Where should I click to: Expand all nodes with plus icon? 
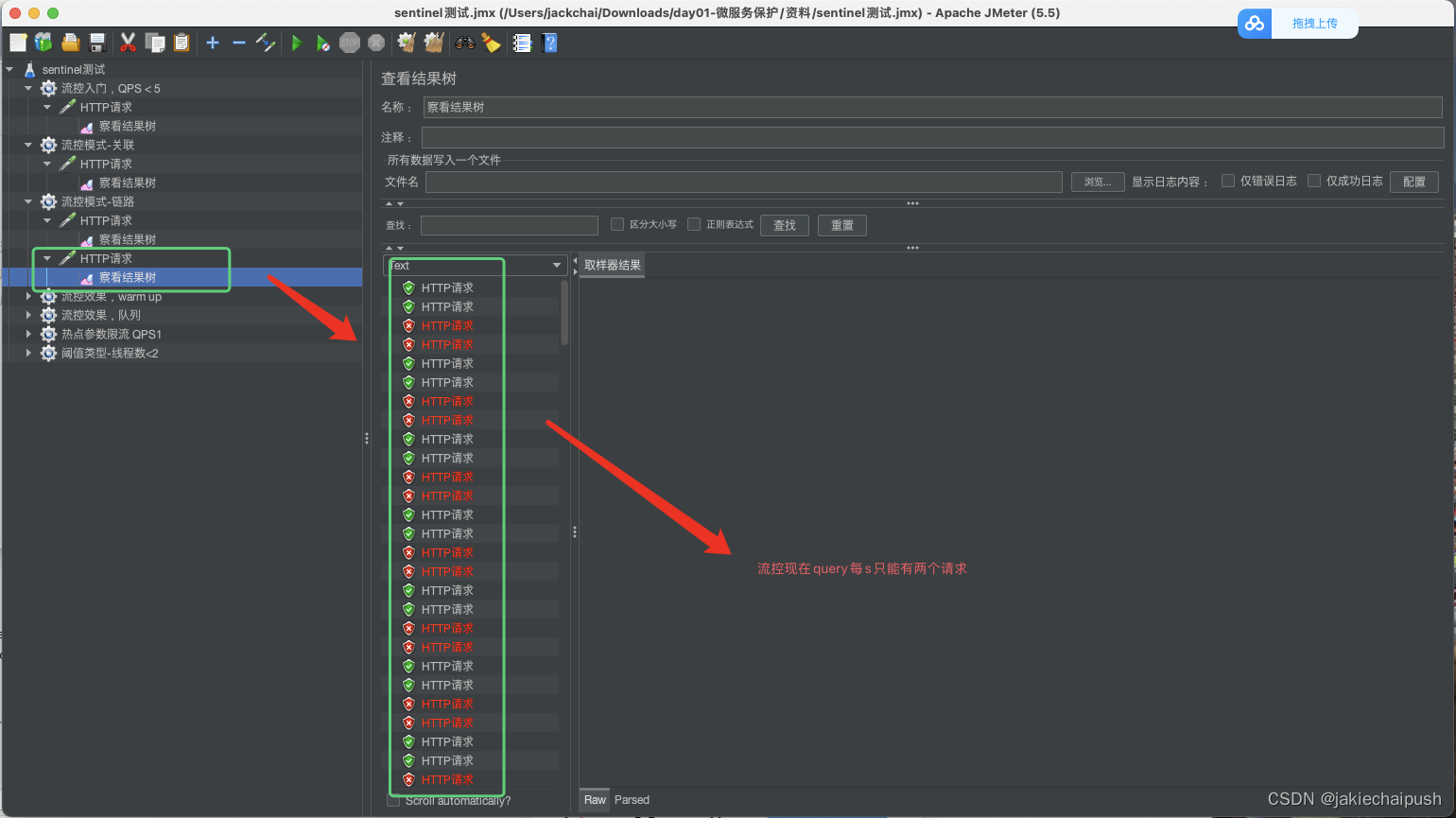tap(213, 43)
